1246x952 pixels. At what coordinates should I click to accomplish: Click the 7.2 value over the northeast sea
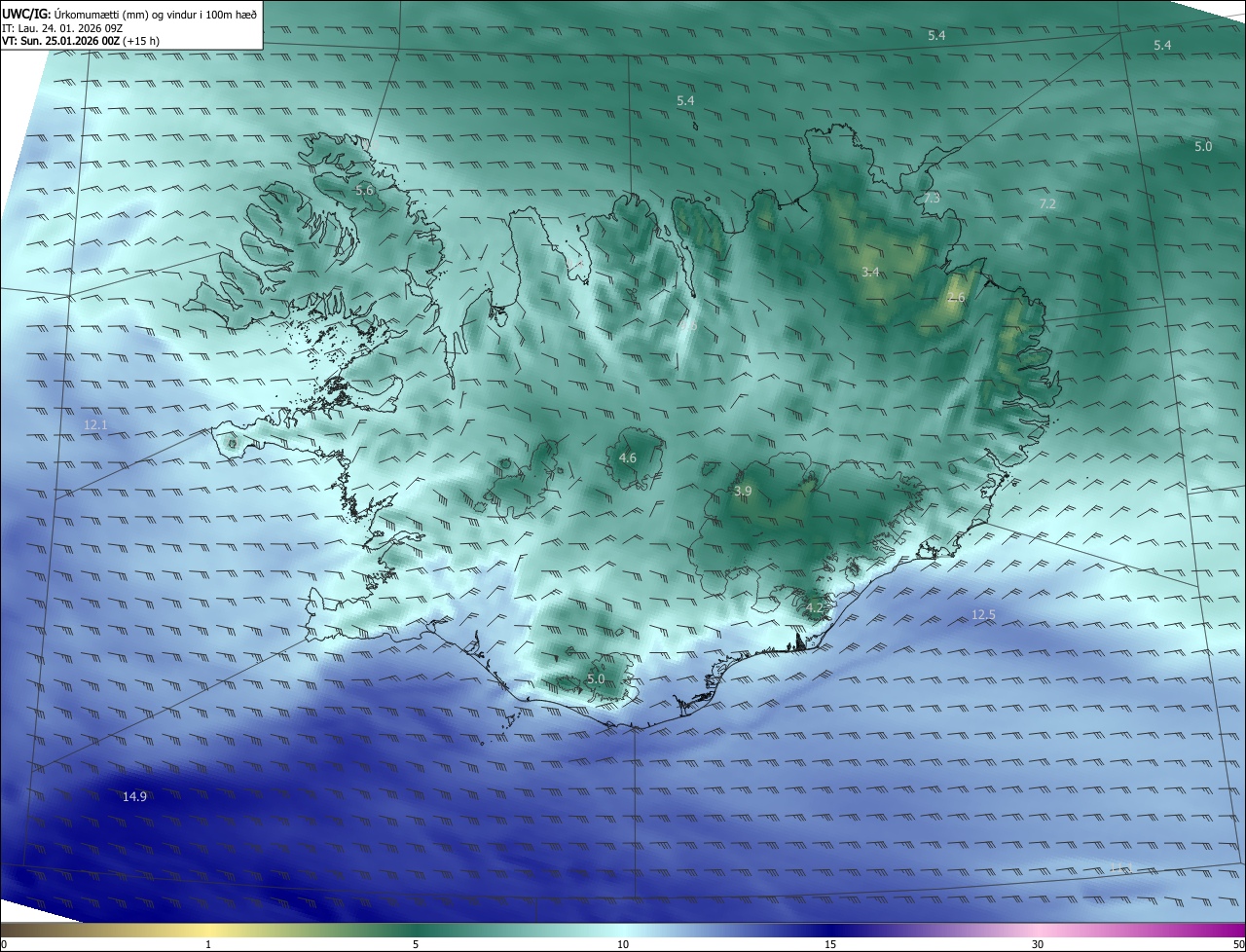1047,203
